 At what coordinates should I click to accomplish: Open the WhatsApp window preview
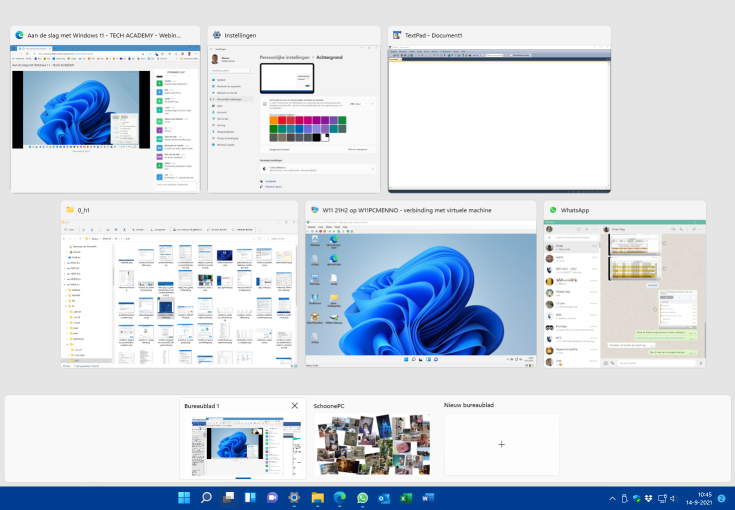(x=625, y=284)
